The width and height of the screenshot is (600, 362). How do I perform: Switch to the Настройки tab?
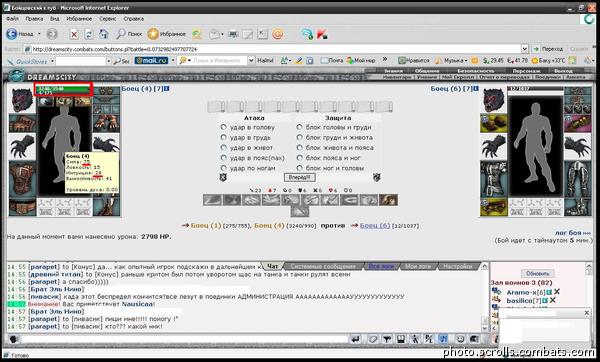(x=457, y=266)
